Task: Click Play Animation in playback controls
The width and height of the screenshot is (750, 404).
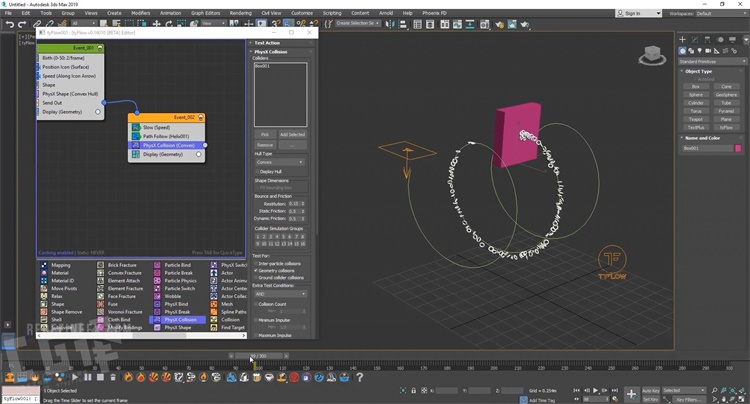Action: [x=596, y=391]
